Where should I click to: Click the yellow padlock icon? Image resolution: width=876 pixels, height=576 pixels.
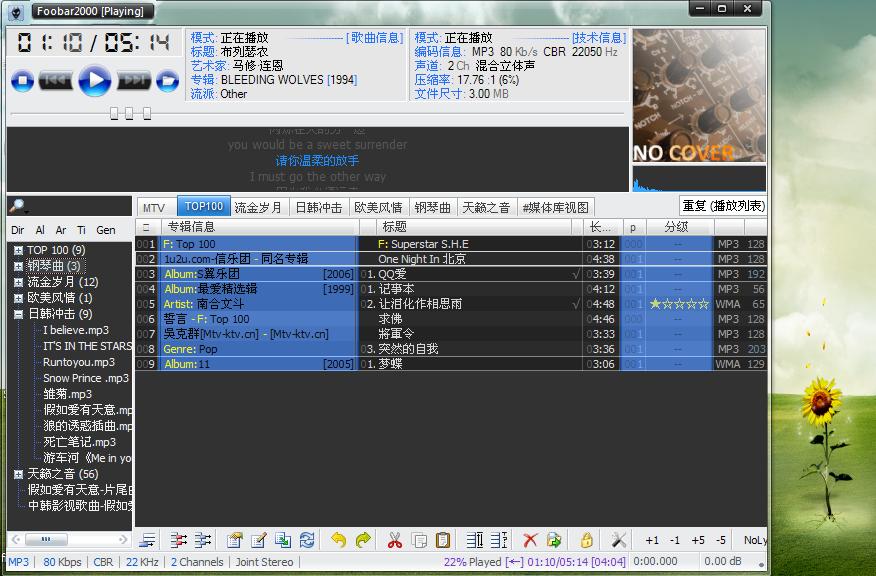[586, 540]
